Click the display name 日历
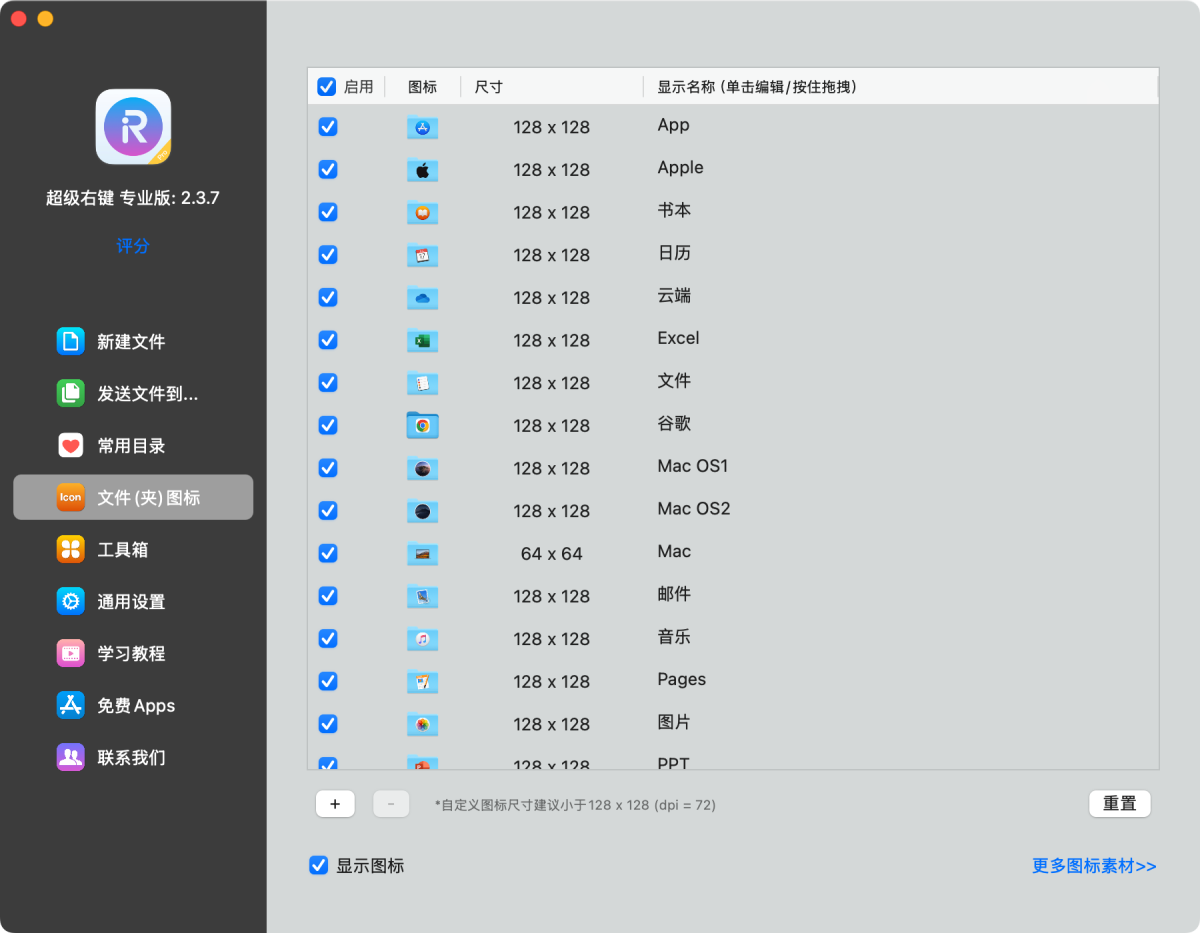This screenshot has width=1200, height=933. click(x=674, y=253)
